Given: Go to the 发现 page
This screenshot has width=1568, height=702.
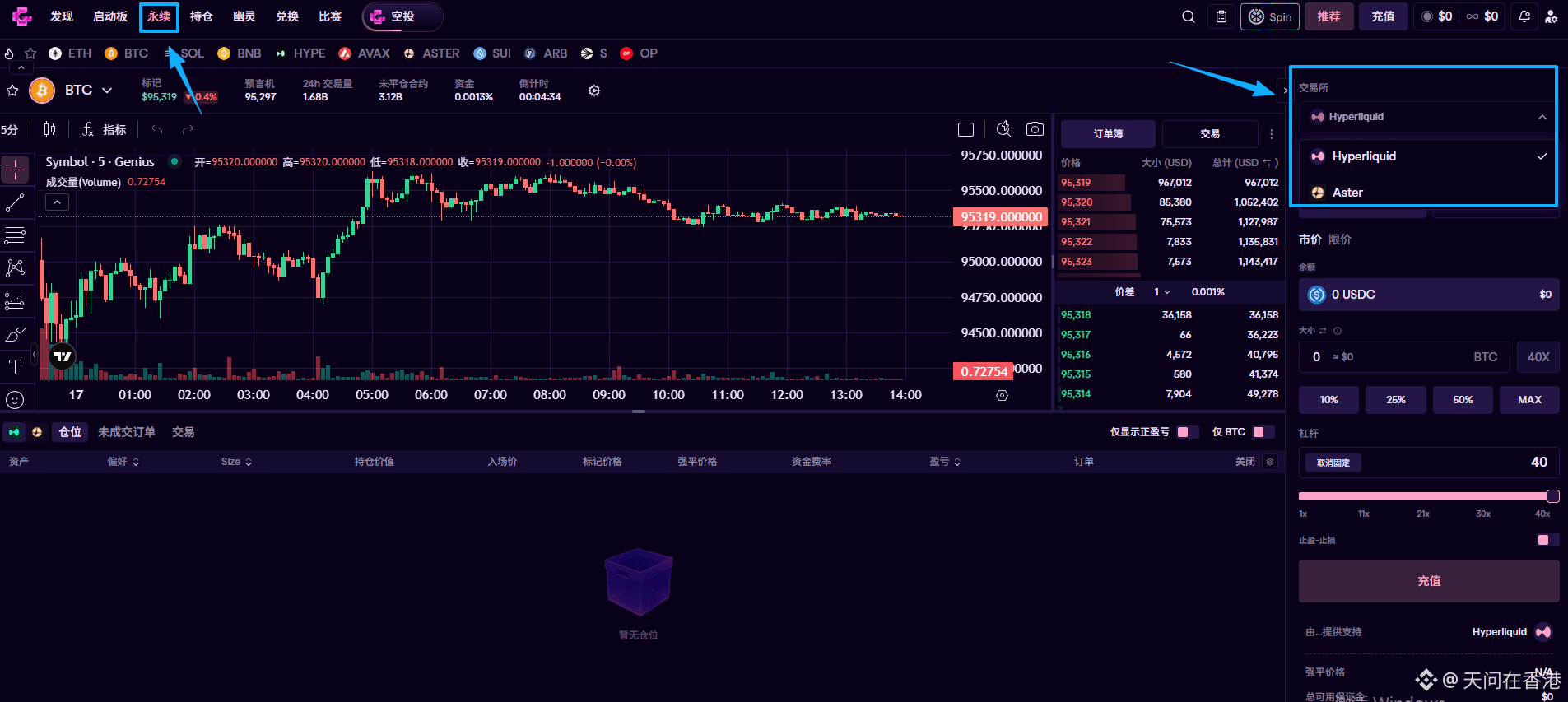Looking at the screenshot, I should [62, 16].
